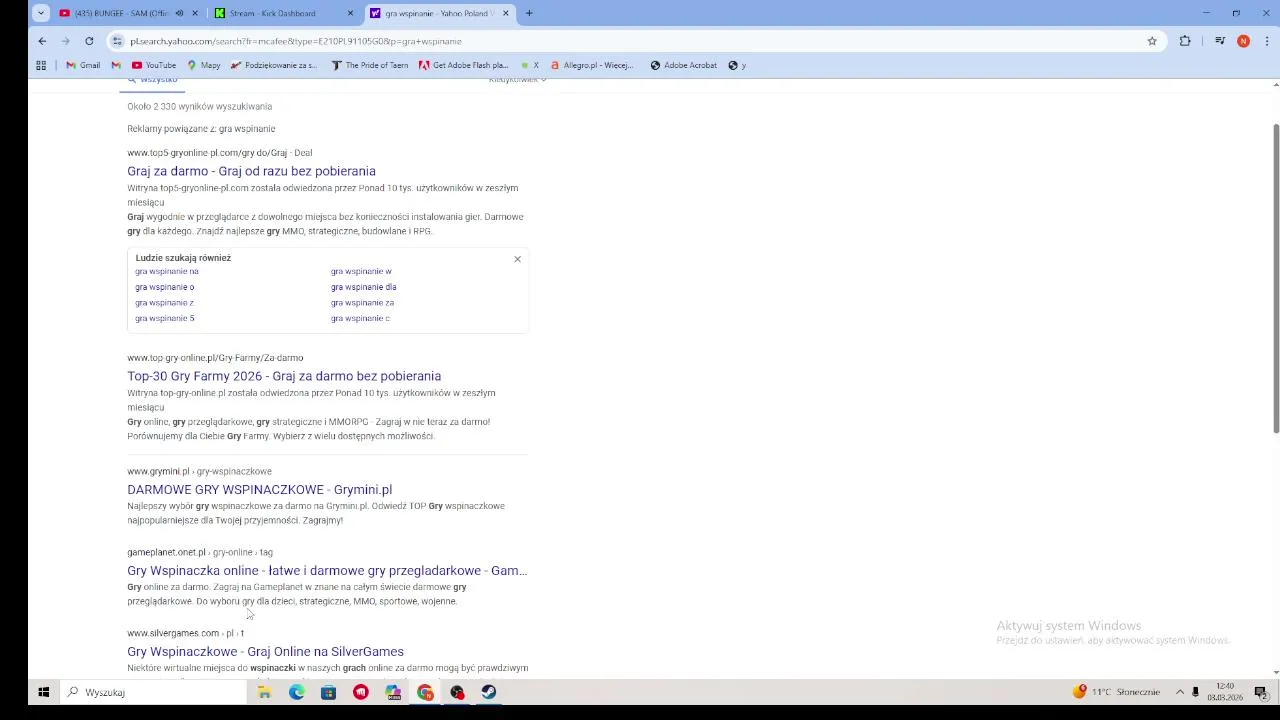Open the X bookmark
1280x720 pixels.
pos(530,65)
